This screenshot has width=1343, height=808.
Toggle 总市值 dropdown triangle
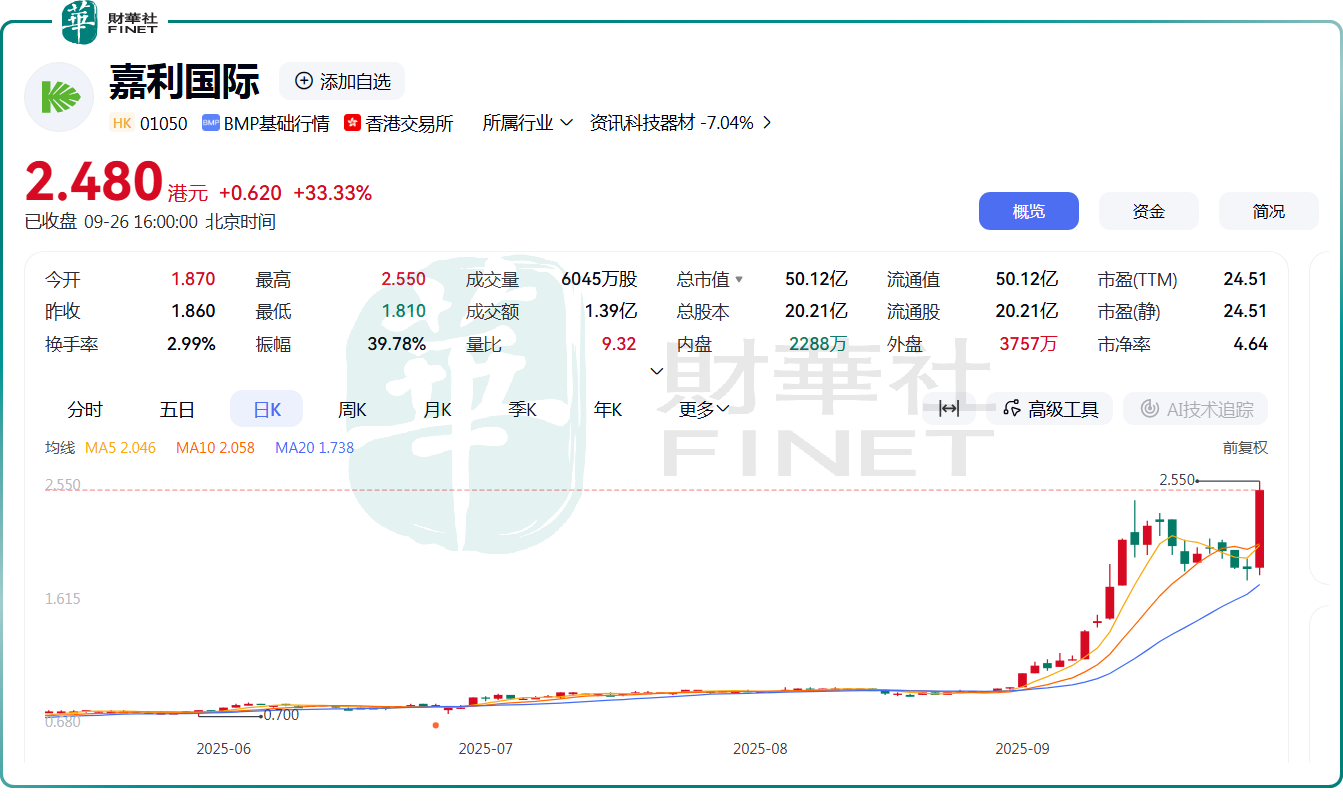point(739,280)
